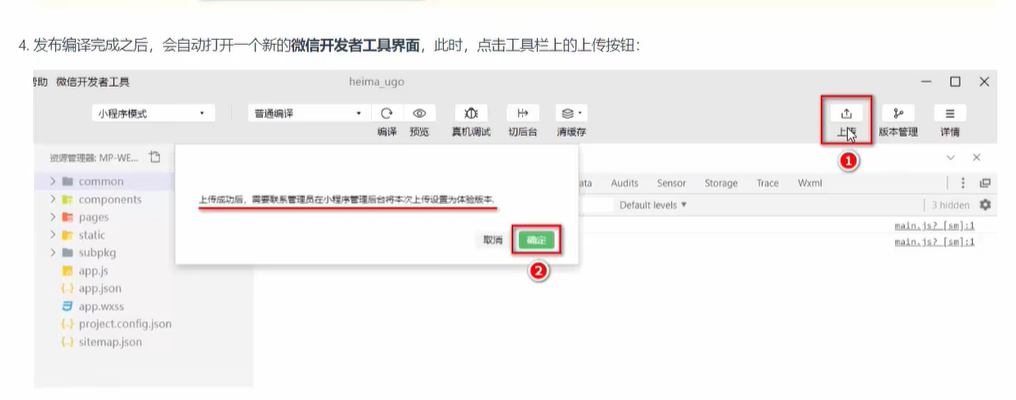Screen dimensions: 1016x400
Task: Click the heima_ugo window title
Action: tap(376, 82)
